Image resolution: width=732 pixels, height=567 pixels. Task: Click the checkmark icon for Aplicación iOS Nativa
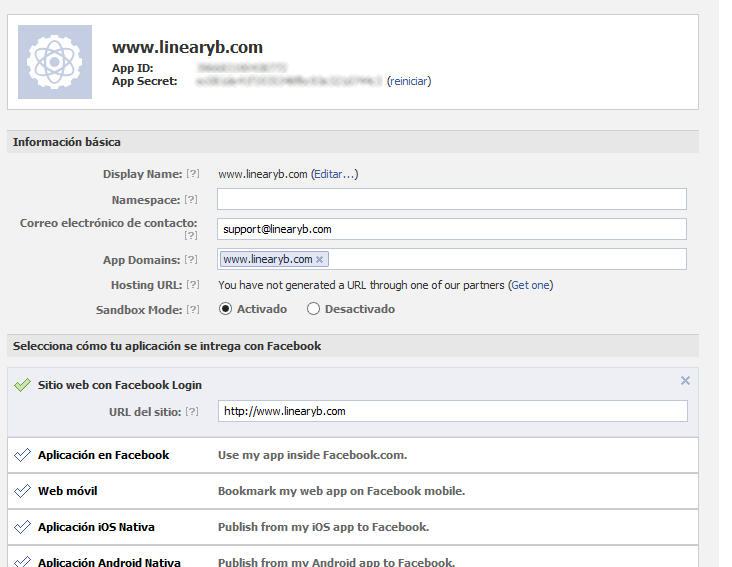(x=22, y=526)
